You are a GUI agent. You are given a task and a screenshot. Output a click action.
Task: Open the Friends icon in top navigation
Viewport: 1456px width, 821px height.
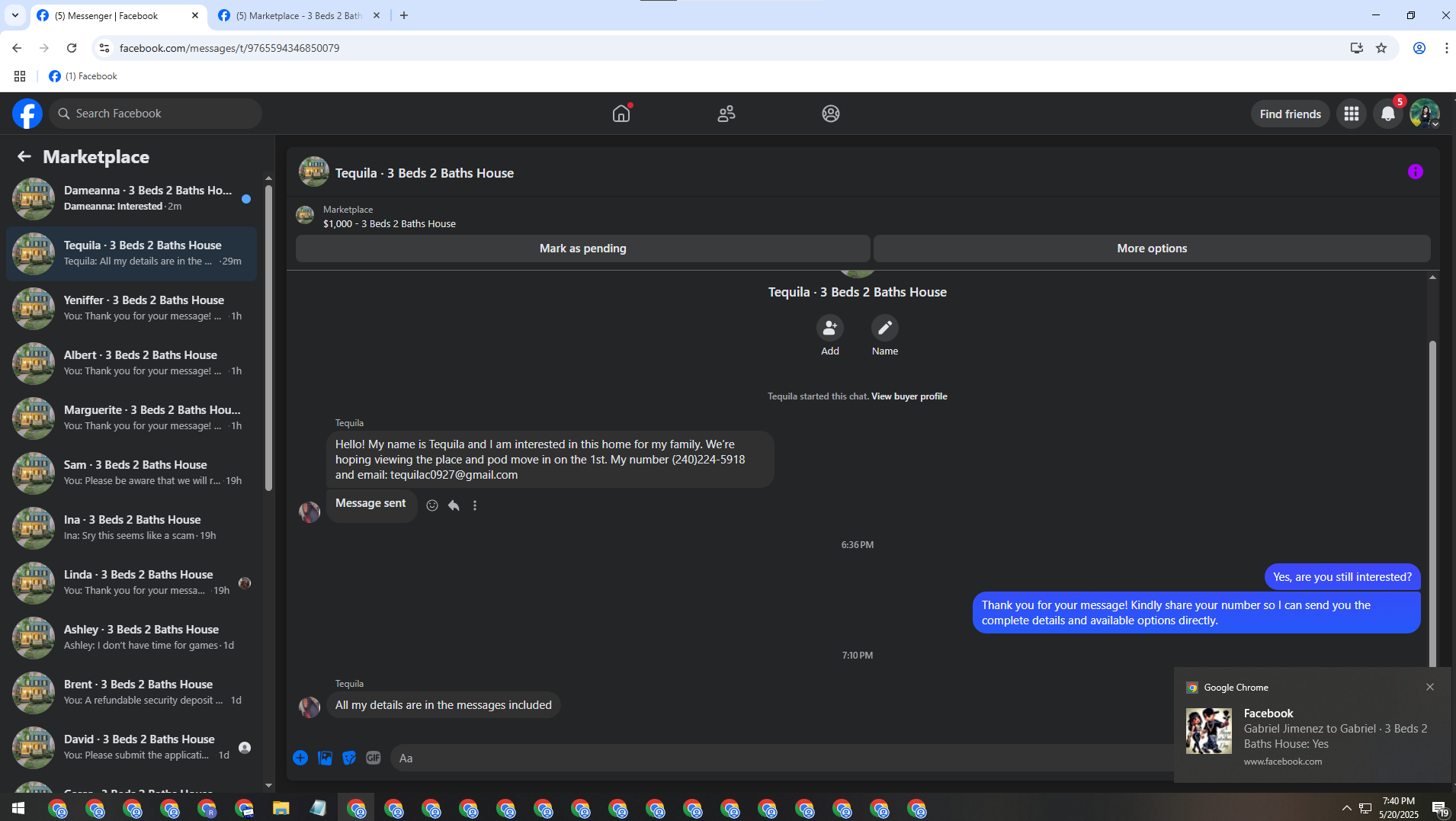point(726,114)
